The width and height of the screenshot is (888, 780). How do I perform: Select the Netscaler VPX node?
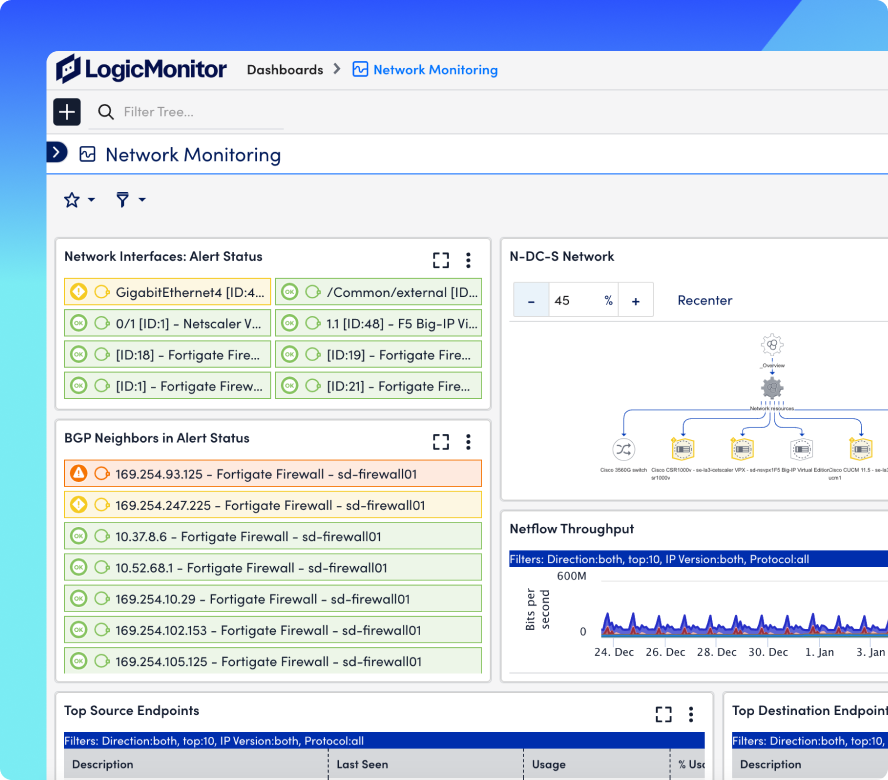tap(742, 450)
